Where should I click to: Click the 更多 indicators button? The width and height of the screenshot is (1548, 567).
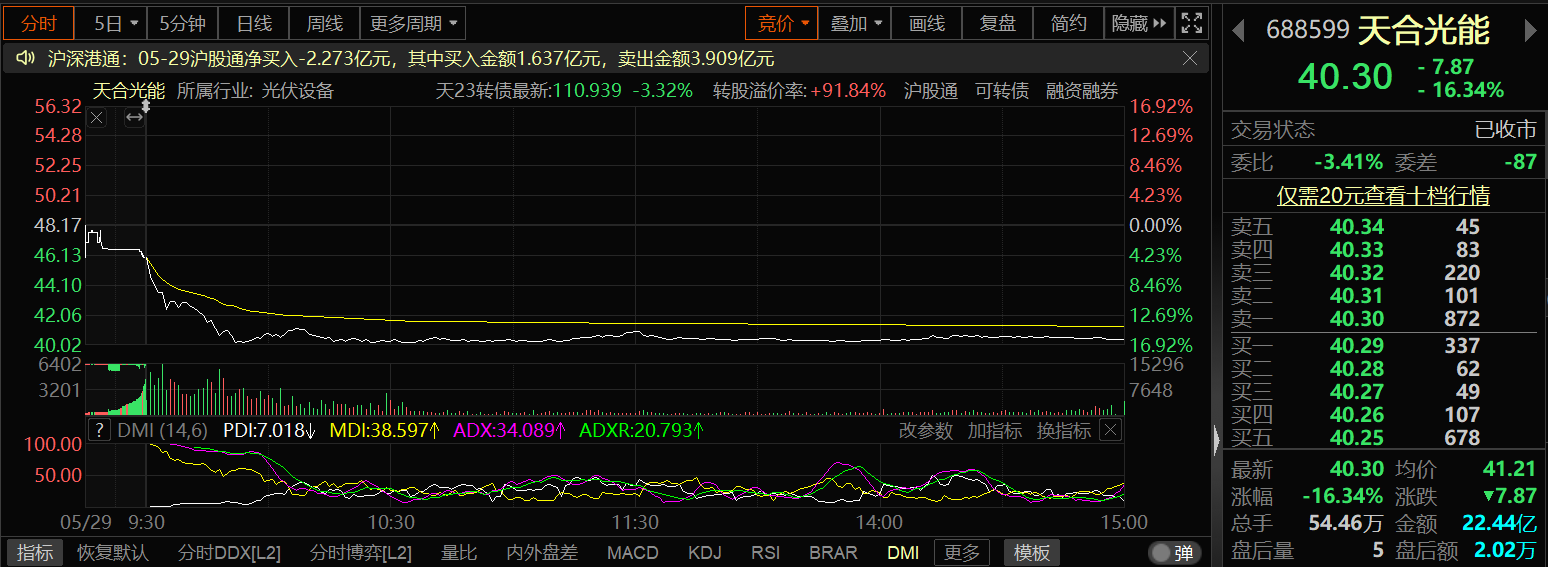(x=962, y=552)
